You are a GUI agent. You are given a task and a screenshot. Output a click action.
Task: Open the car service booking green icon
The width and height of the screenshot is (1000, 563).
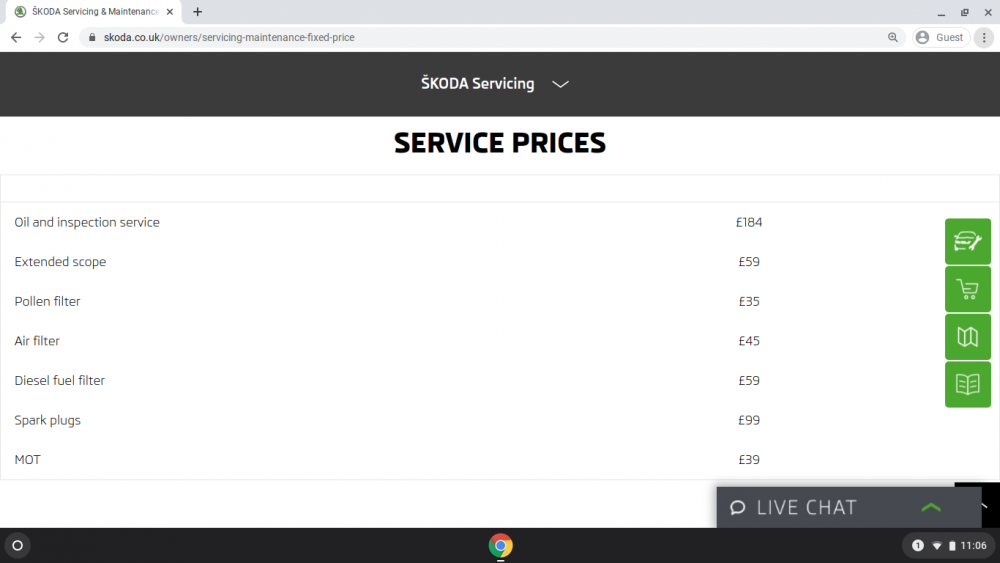tap(967, 242)
